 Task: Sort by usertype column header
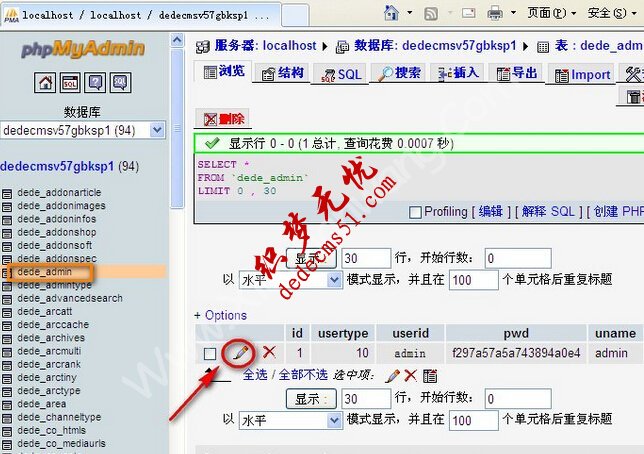[x=343, y=333]
